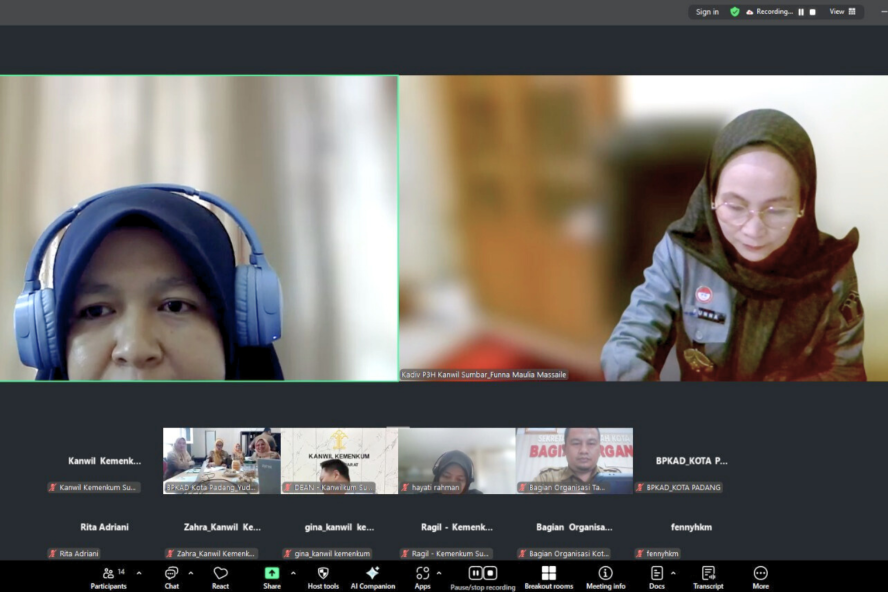This screenshot has width=888, height=592.
Task: Expand the Apps options arrow
Action: 439,573
